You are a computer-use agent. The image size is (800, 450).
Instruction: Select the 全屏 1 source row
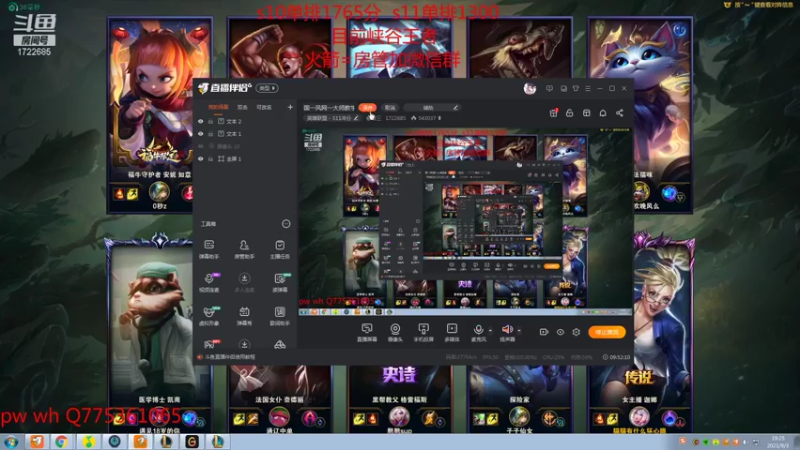[x=245, y=159]
